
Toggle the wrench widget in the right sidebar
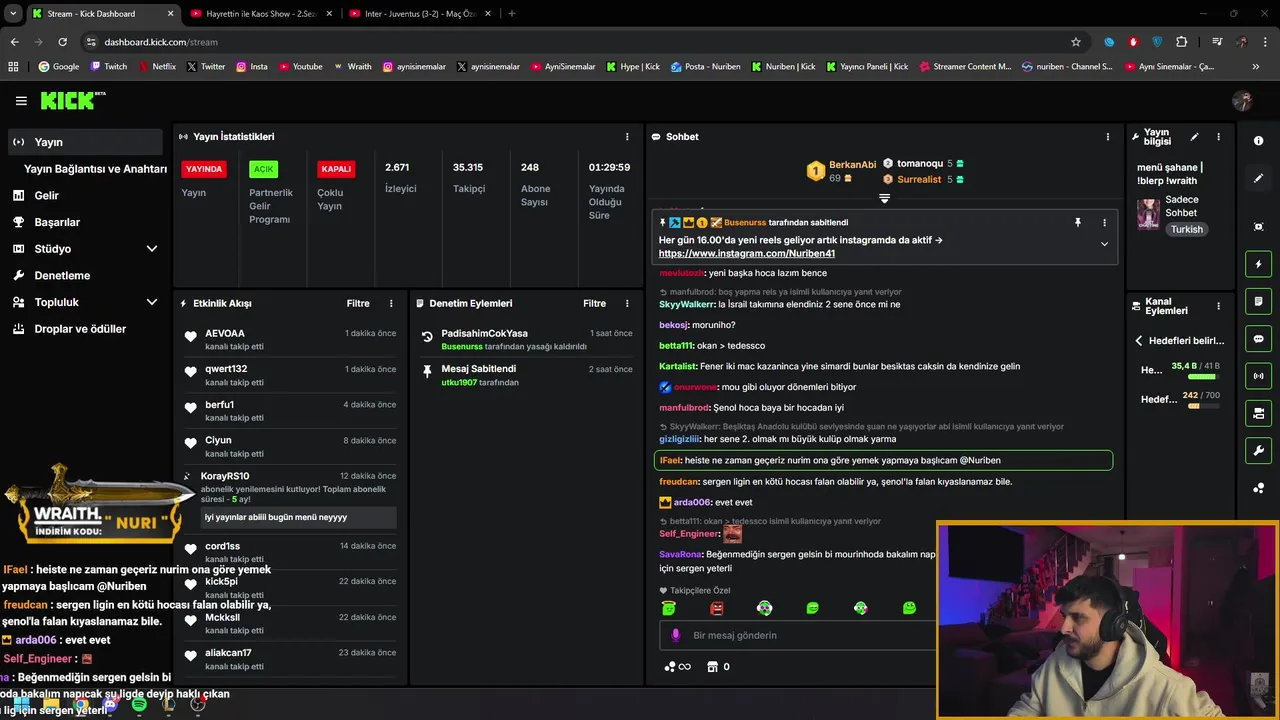coord(1258,451)
